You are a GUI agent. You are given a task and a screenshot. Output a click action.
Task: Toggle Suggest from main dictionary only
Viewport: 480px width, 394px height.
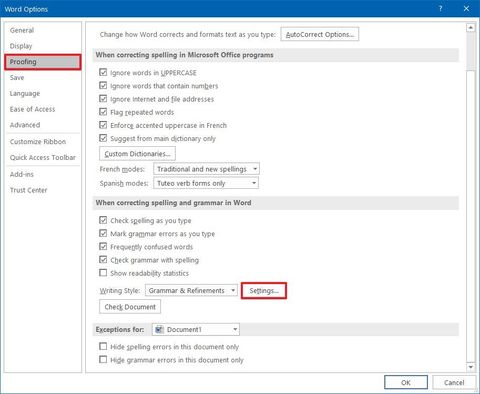point(103,138)
